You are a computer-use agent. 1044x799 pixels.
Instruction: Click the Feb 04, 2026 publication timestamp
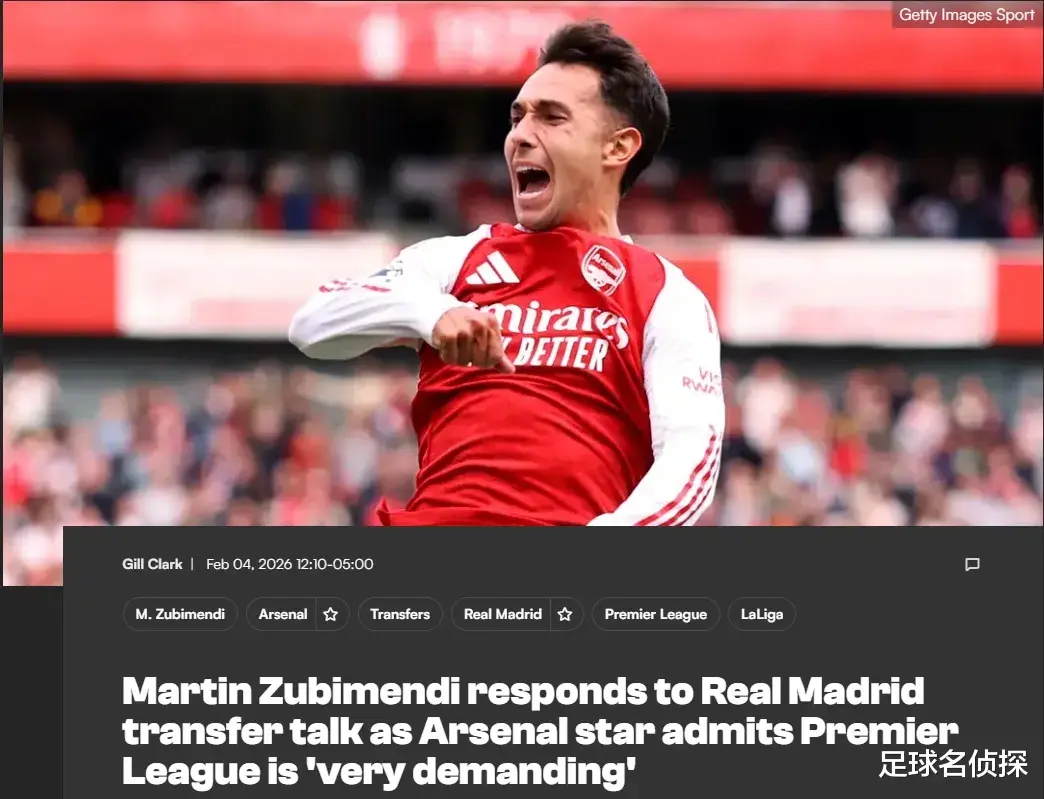coord(290,564)
